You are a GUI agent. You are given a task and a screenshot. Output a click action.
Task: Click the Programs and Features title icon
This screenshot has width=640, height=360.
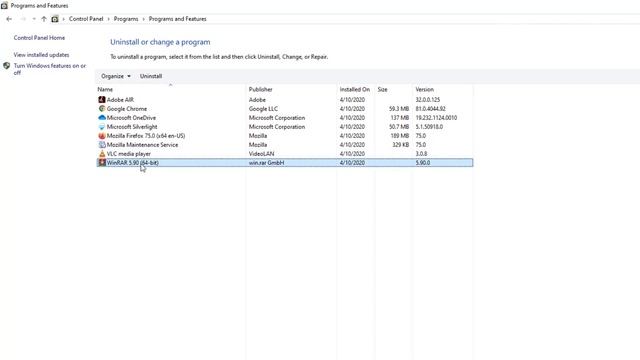click(x=4, y=6)
